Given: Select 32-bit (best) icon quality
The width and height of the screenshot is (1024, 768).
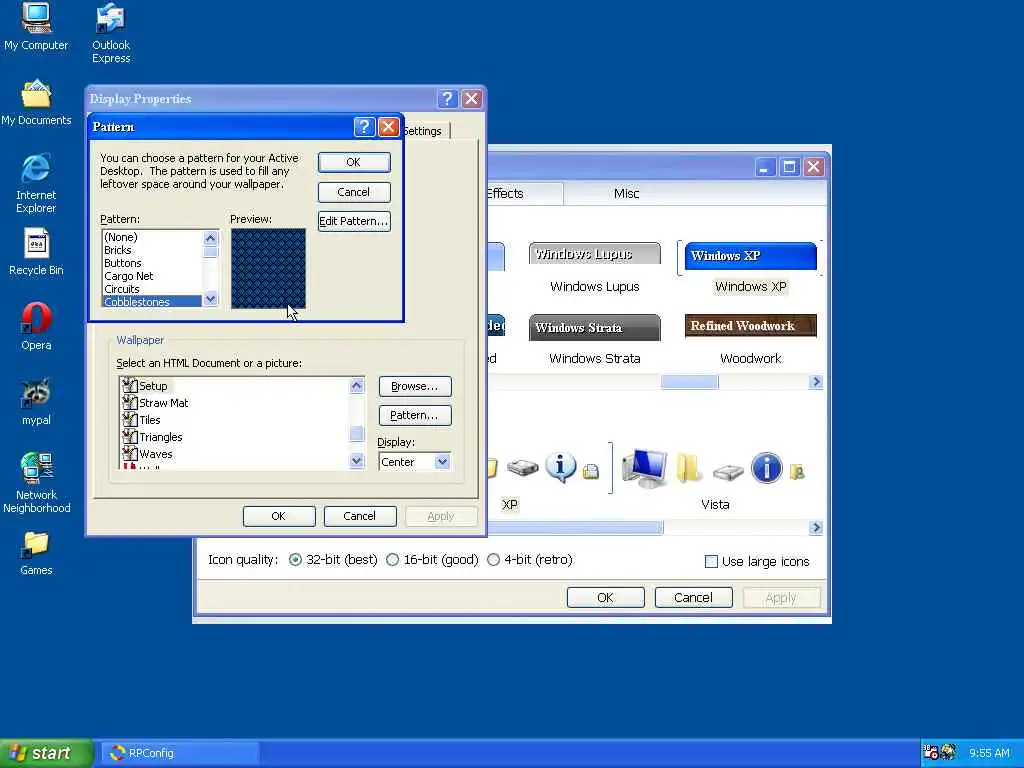Looking at the screenshot, I should tap(296, 560).
